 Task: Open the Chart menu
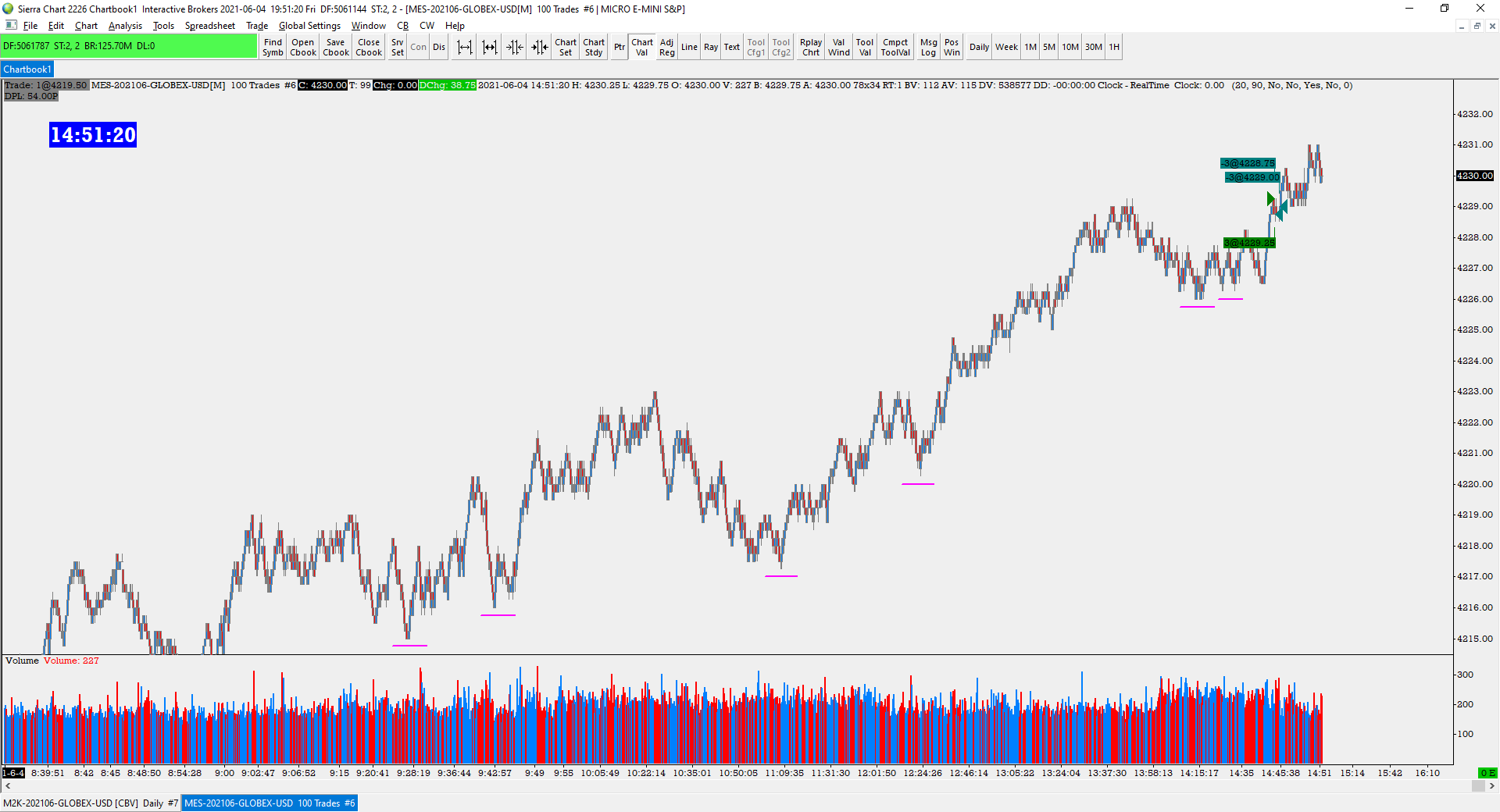pyautogui.click(x=86, y=26)
